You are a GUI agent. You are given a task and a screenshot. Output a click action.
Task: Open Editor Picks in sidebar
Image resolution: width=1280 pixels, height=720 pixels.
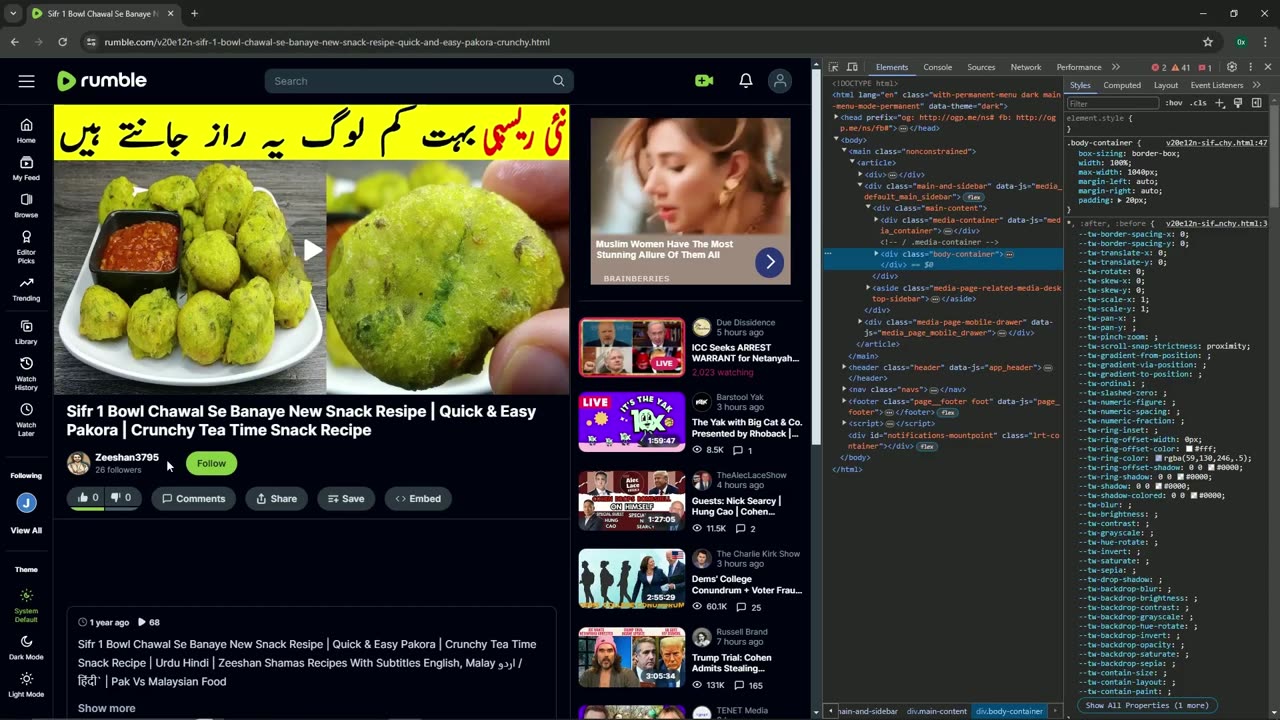pos(26,246)
